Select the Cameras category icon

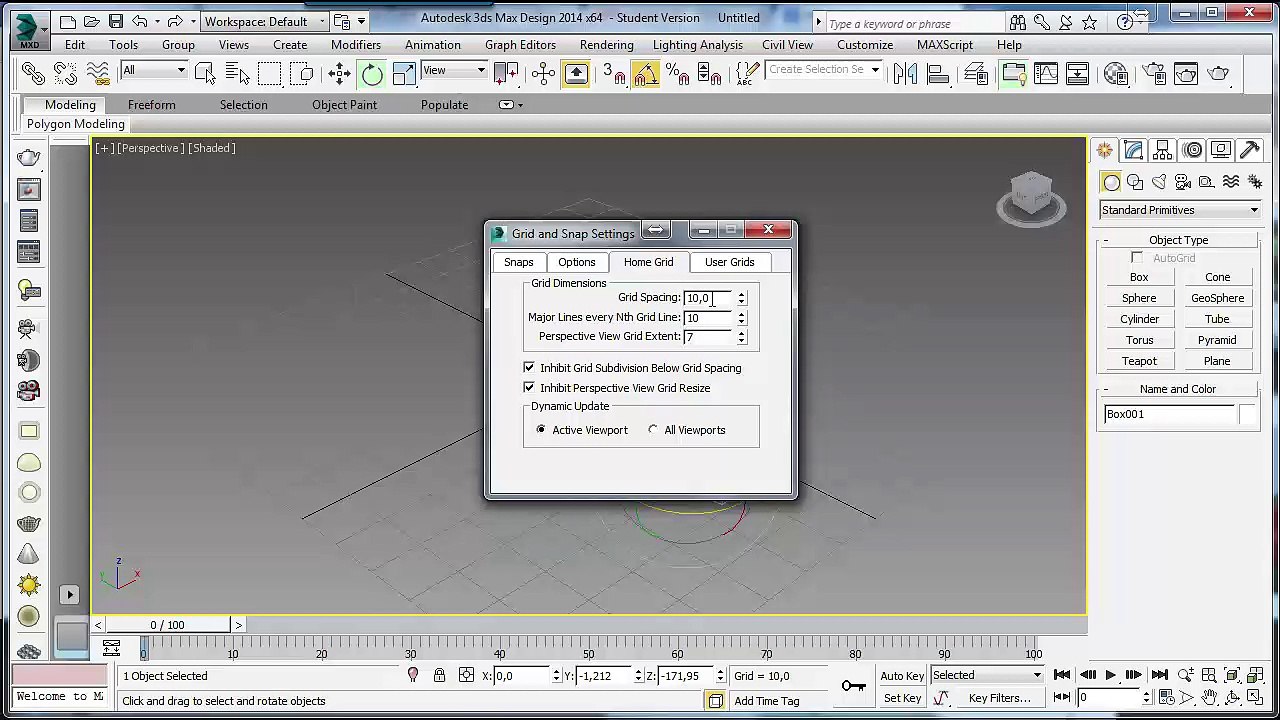(x=1183, y=182)
